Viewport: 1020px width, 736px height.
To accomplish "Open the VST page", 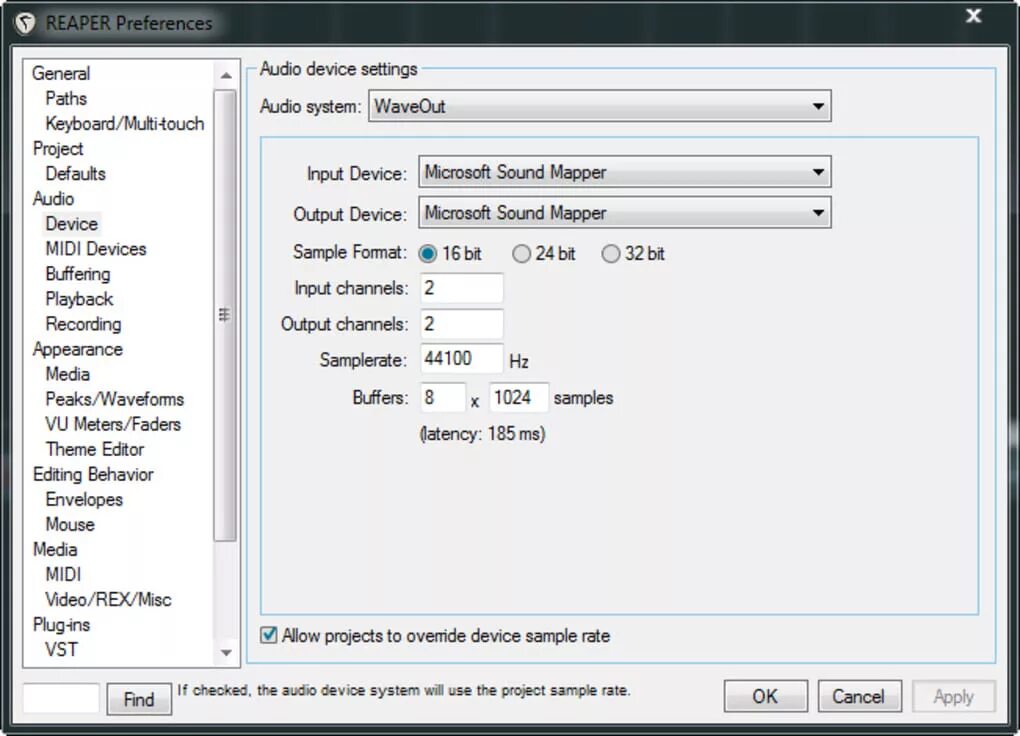I will [x=61, y=649].
